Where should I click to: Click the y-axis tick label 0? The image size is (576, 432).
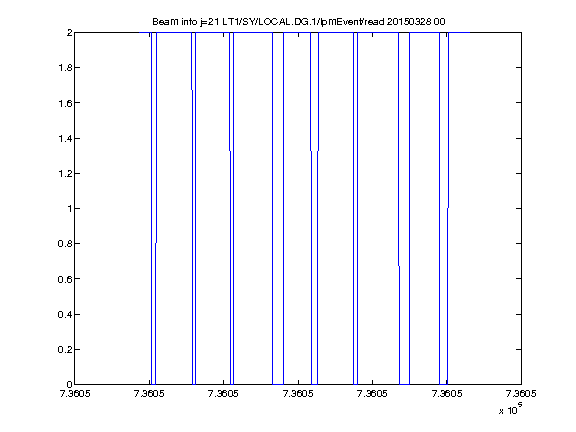(x=69, y=385)
